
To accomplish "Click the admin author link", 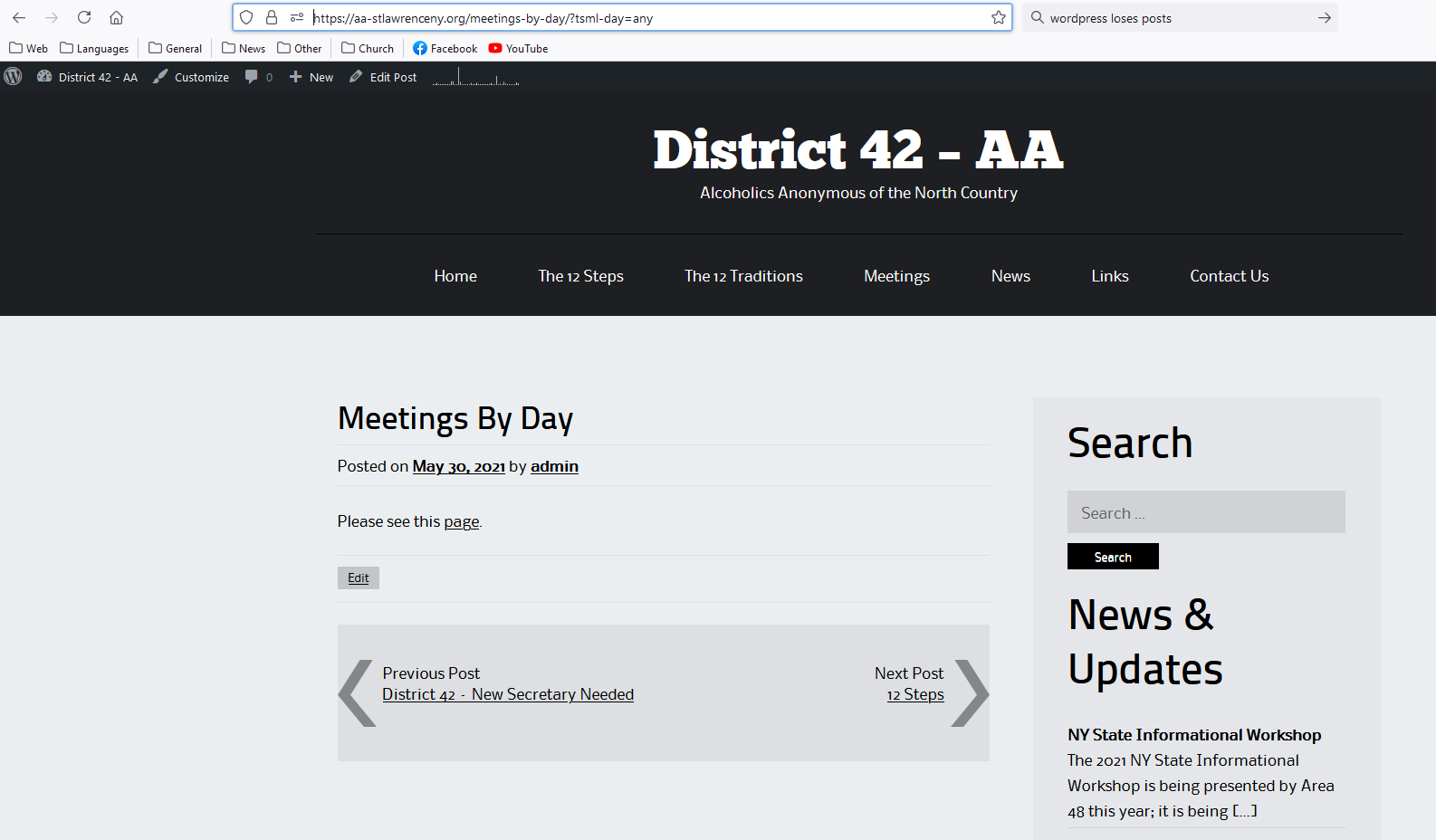I will [554, 466].
